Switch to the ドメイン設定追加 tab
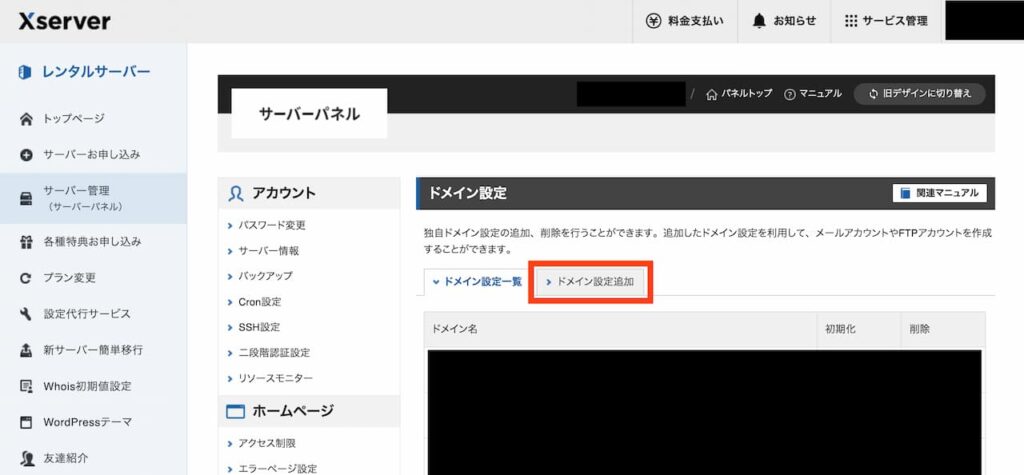This screenshot has height=475, width=1024. pyautogui.click(x=590, y=282)
